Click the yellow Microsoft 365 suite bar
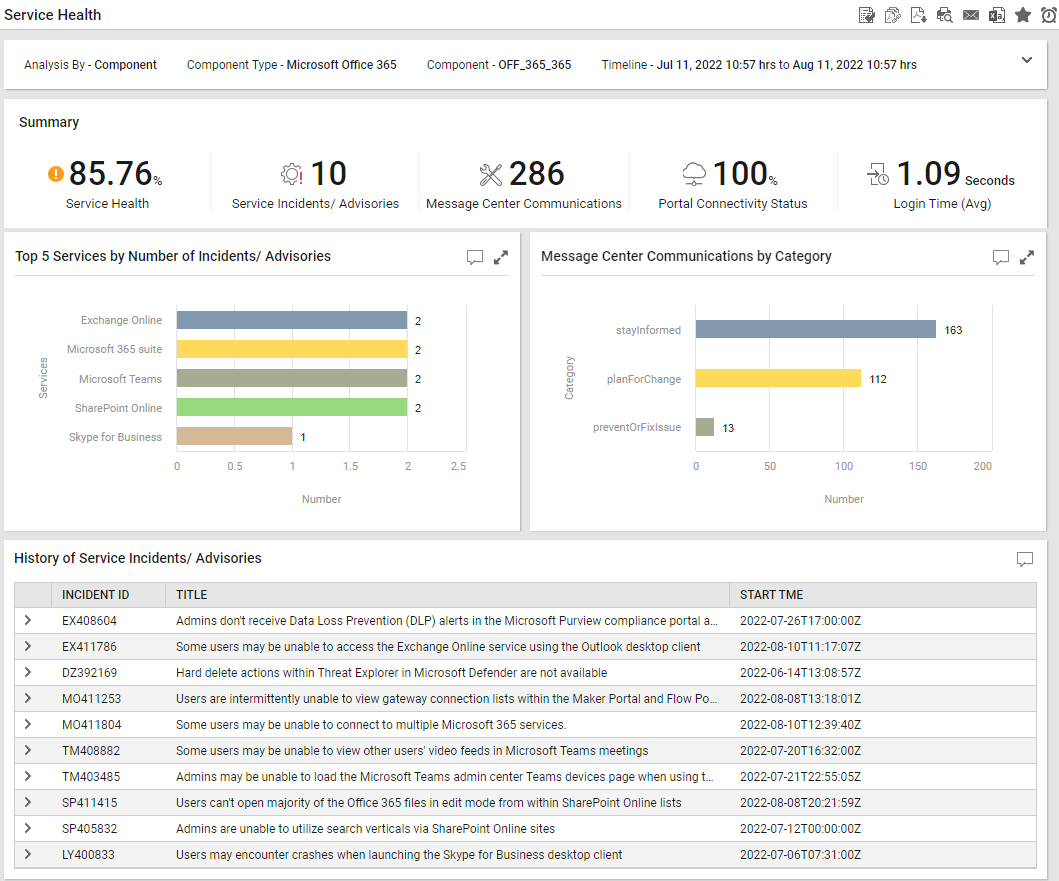1059x881 pixels. click(x=292, y=349)
